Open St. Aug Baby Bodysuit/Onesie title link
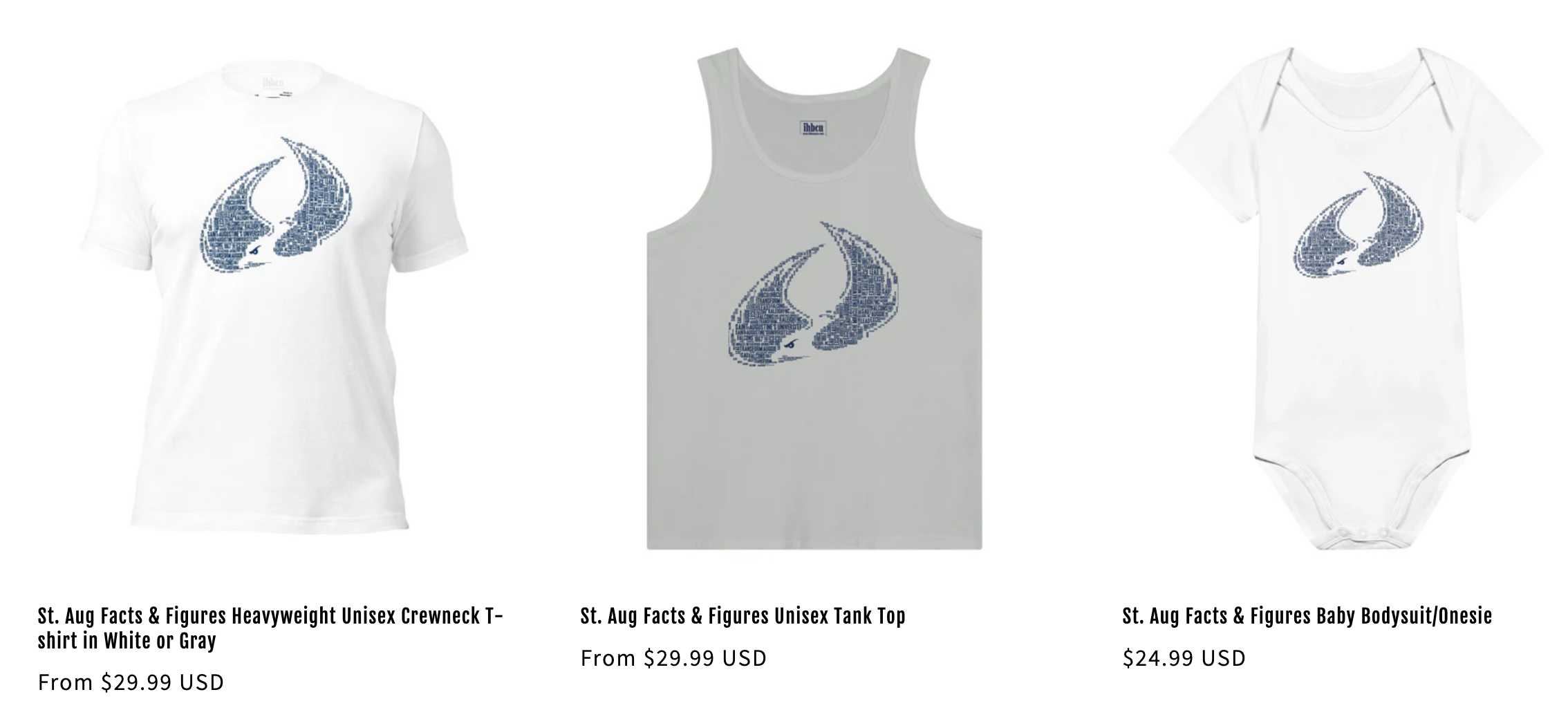The height and width of the screenshot is (719, 1568). pos(1307,615)
